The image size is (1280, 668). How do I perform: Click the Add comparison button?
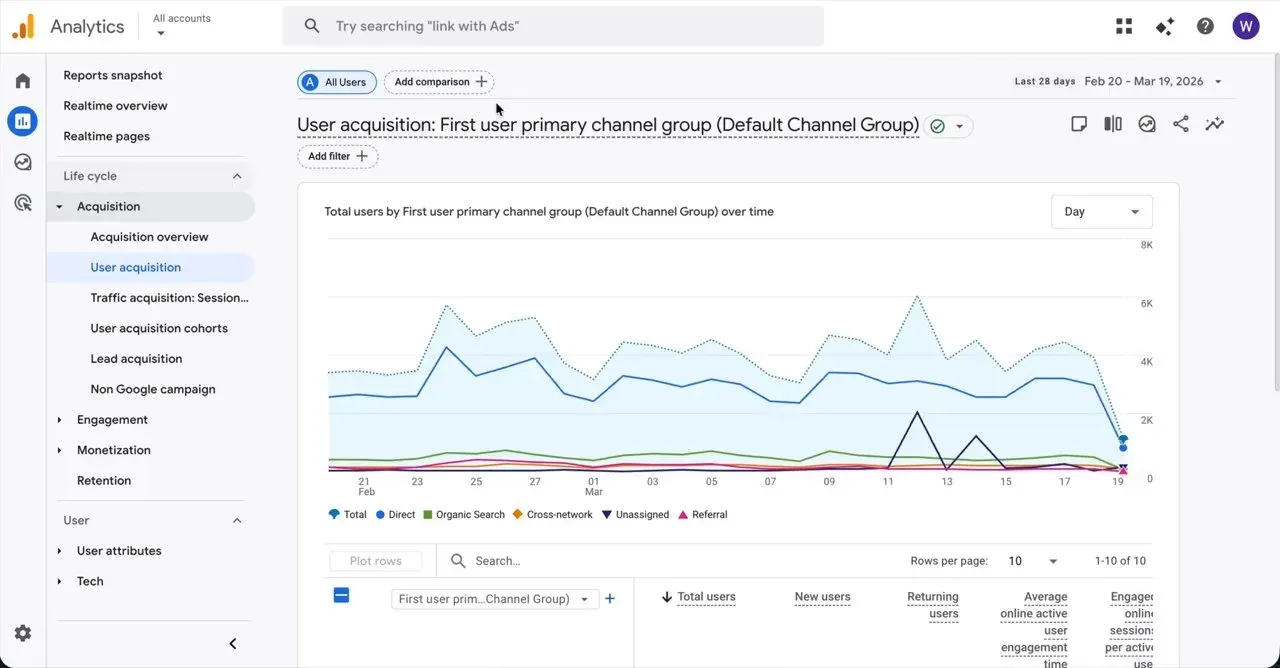click(x=439, y=82)
